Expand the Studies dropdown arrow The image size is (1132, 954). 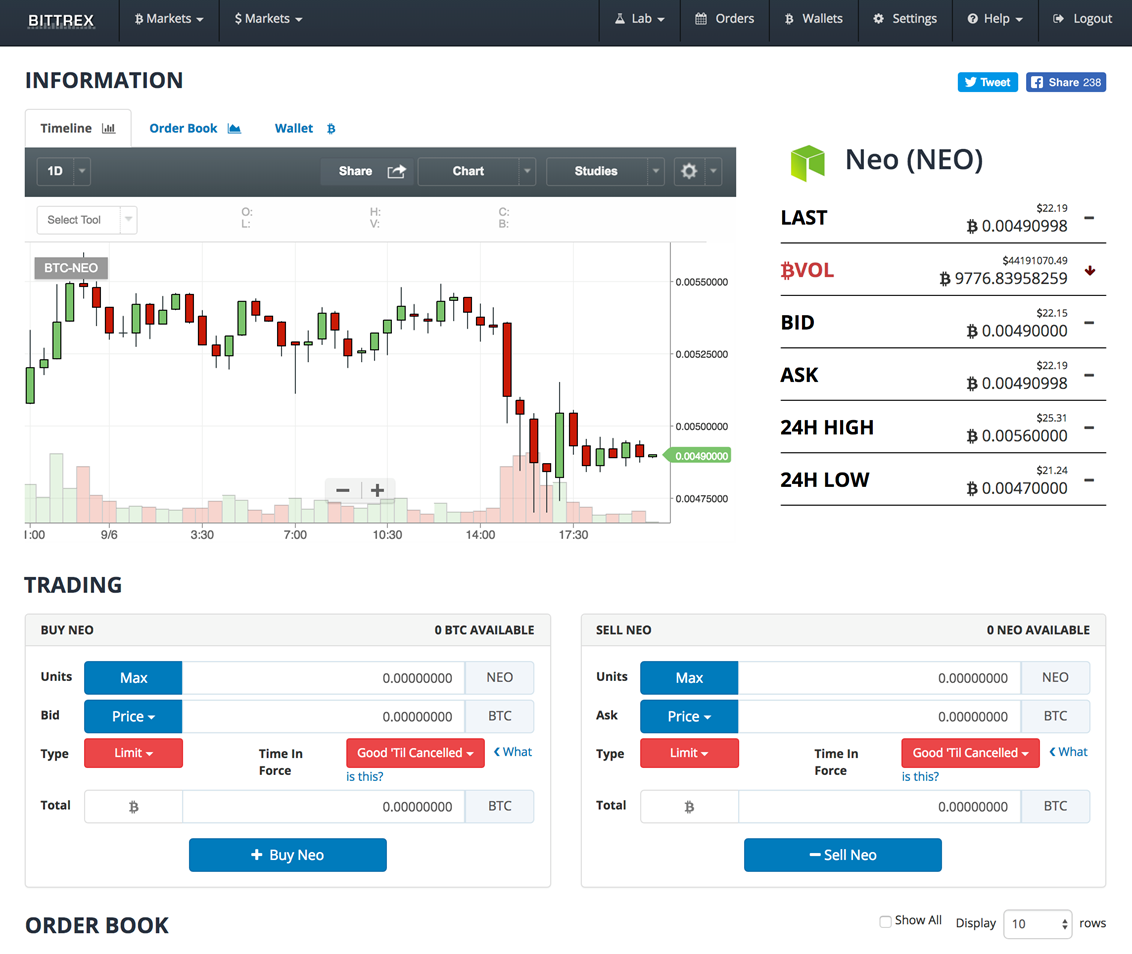pos(656,171)
